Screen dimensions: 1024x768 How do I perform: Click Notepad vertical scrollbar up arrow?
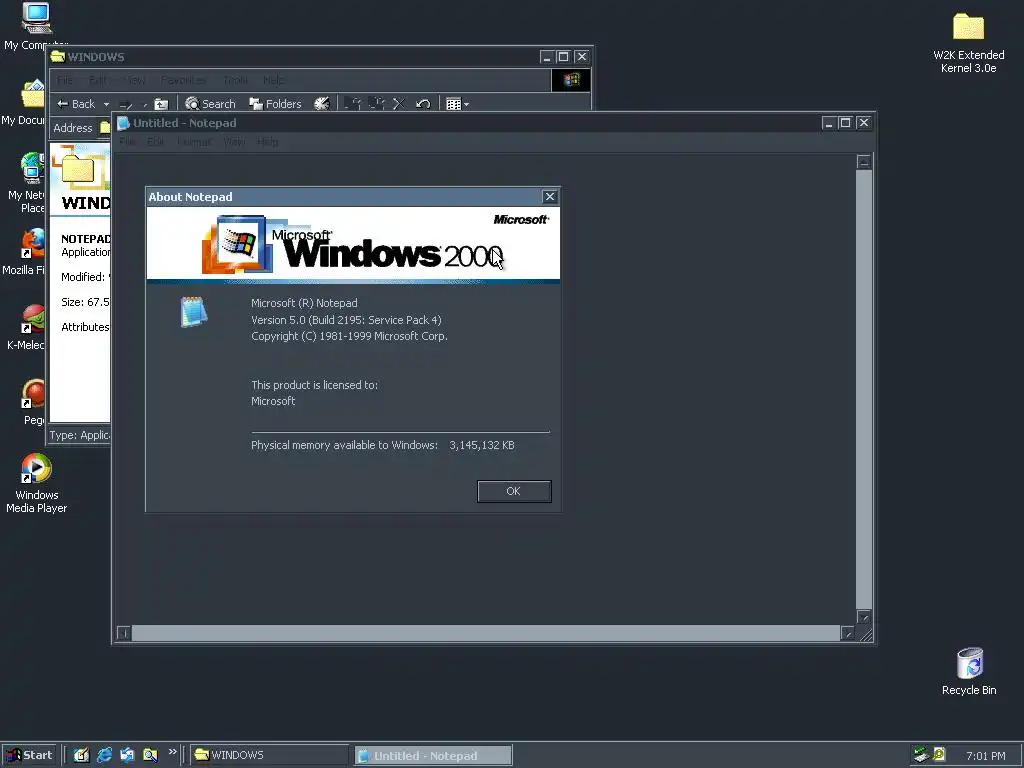pos(864,162)
